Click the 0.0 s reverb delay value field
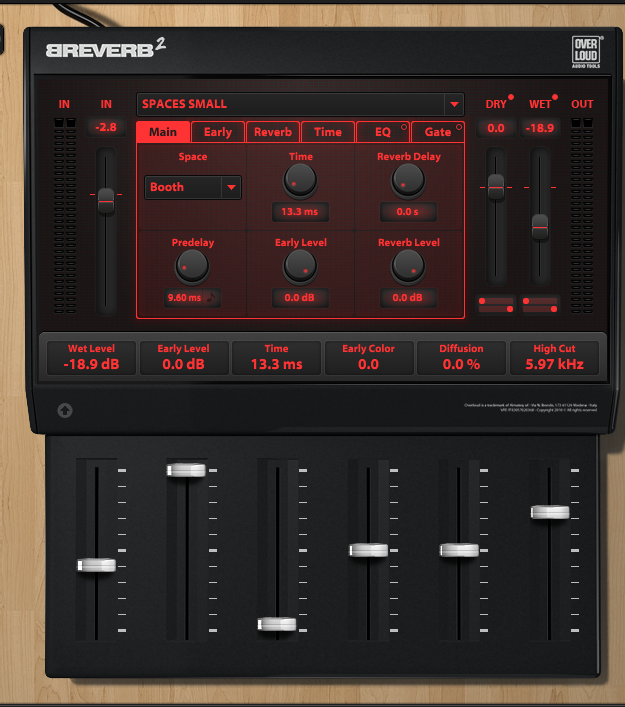The image size is (625, 707). tap(408, 211)
